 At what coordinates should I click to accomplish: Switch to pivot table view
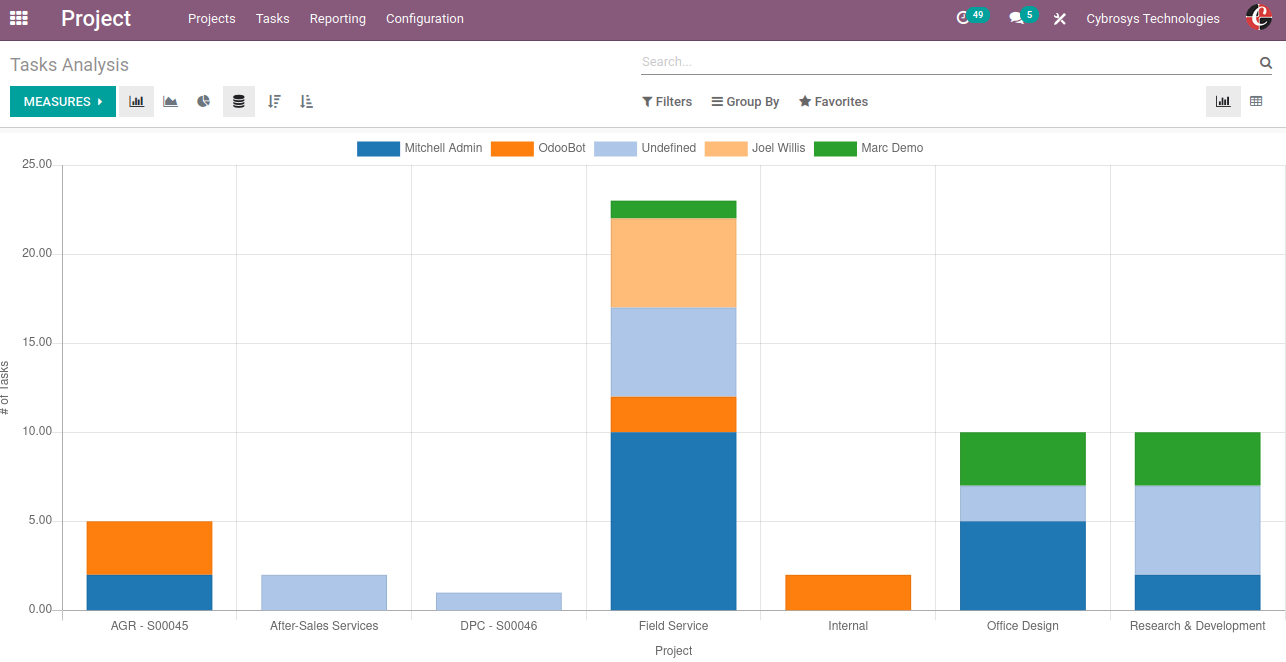tap(1256, 101)
